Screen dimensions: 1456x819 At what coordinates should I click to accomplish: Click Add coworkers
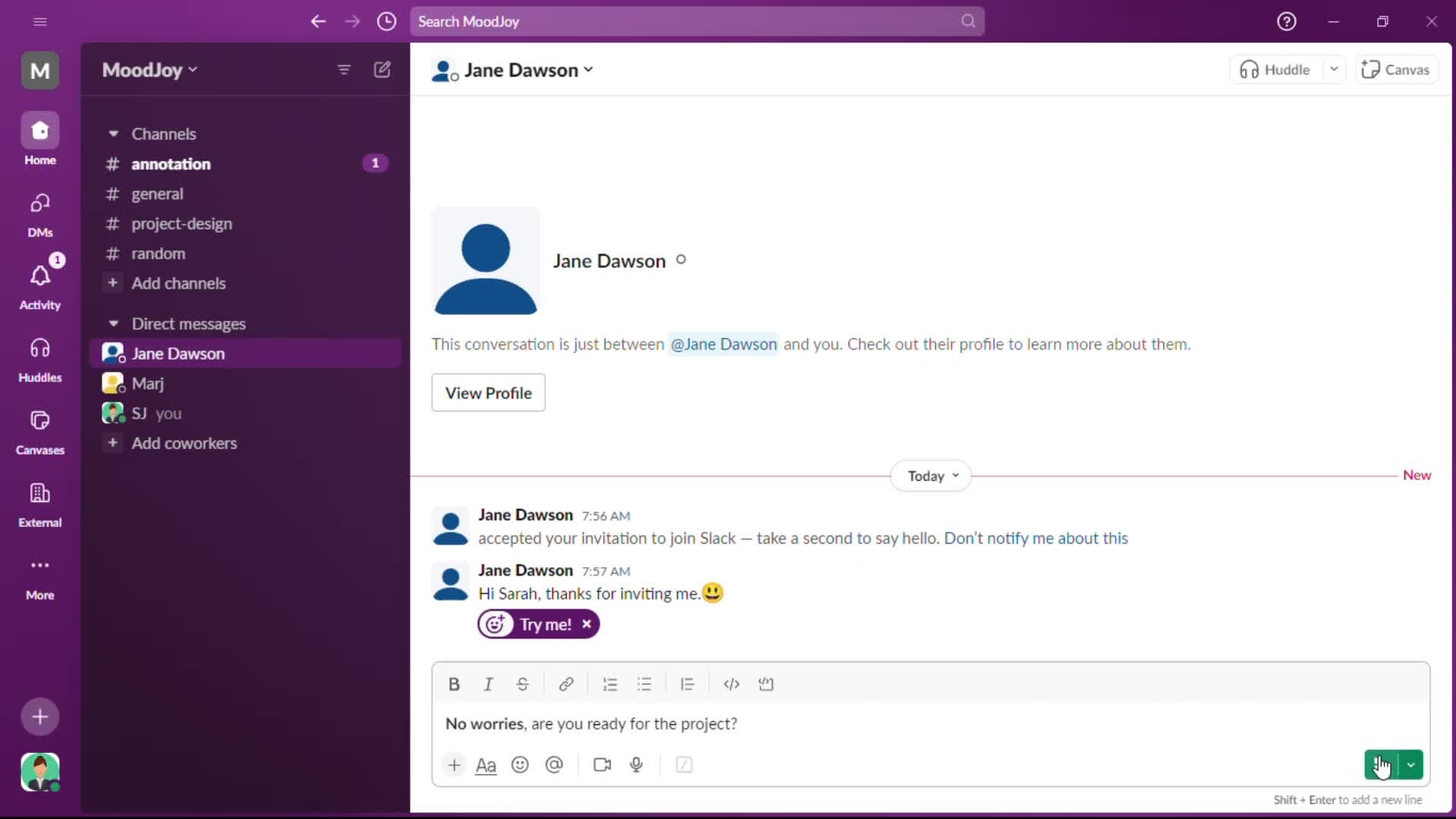point(246,443)
